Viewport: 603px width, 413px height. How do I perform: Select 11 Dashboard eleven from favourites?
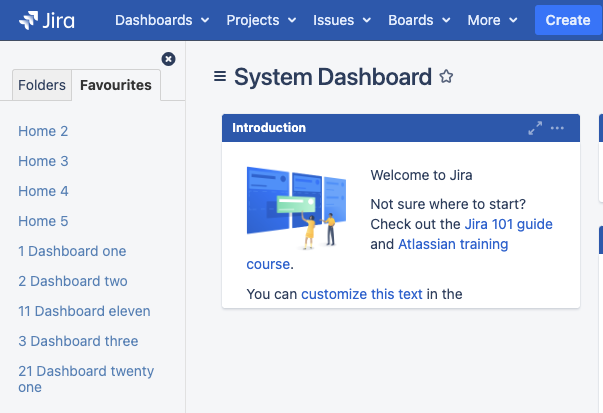coord(84,311)
